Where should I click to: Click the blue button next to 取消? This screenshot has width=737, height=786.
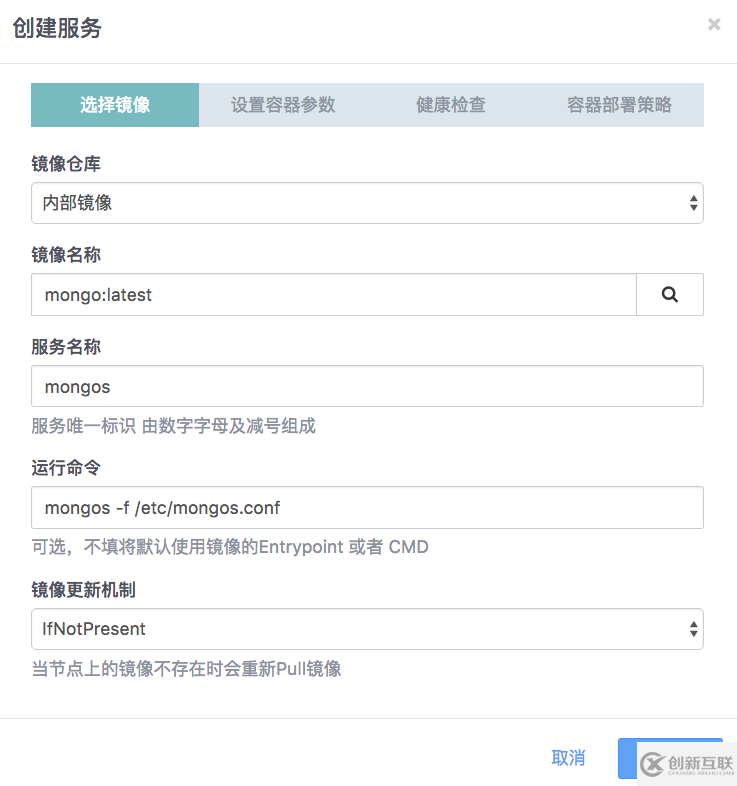pyautogui.click(x=628, y=758)
